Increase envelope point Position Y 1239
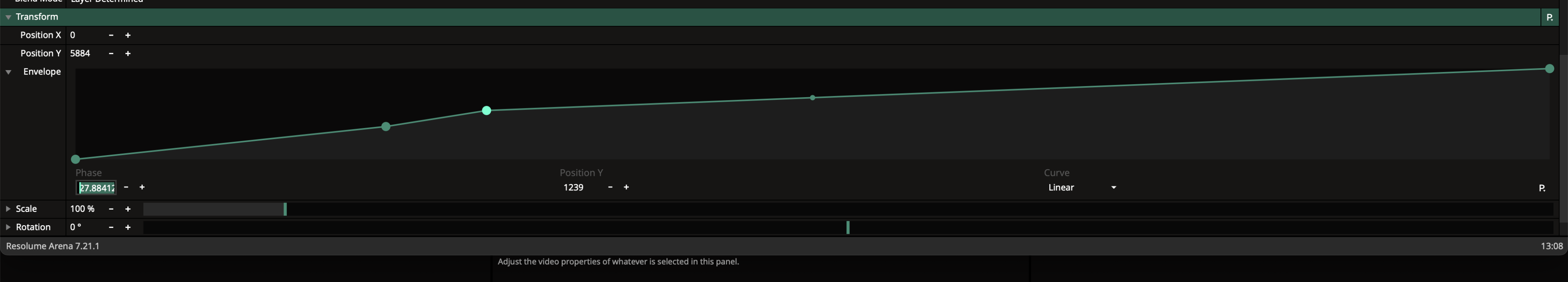Screen dimensions: 1568x282 [626, 187]
